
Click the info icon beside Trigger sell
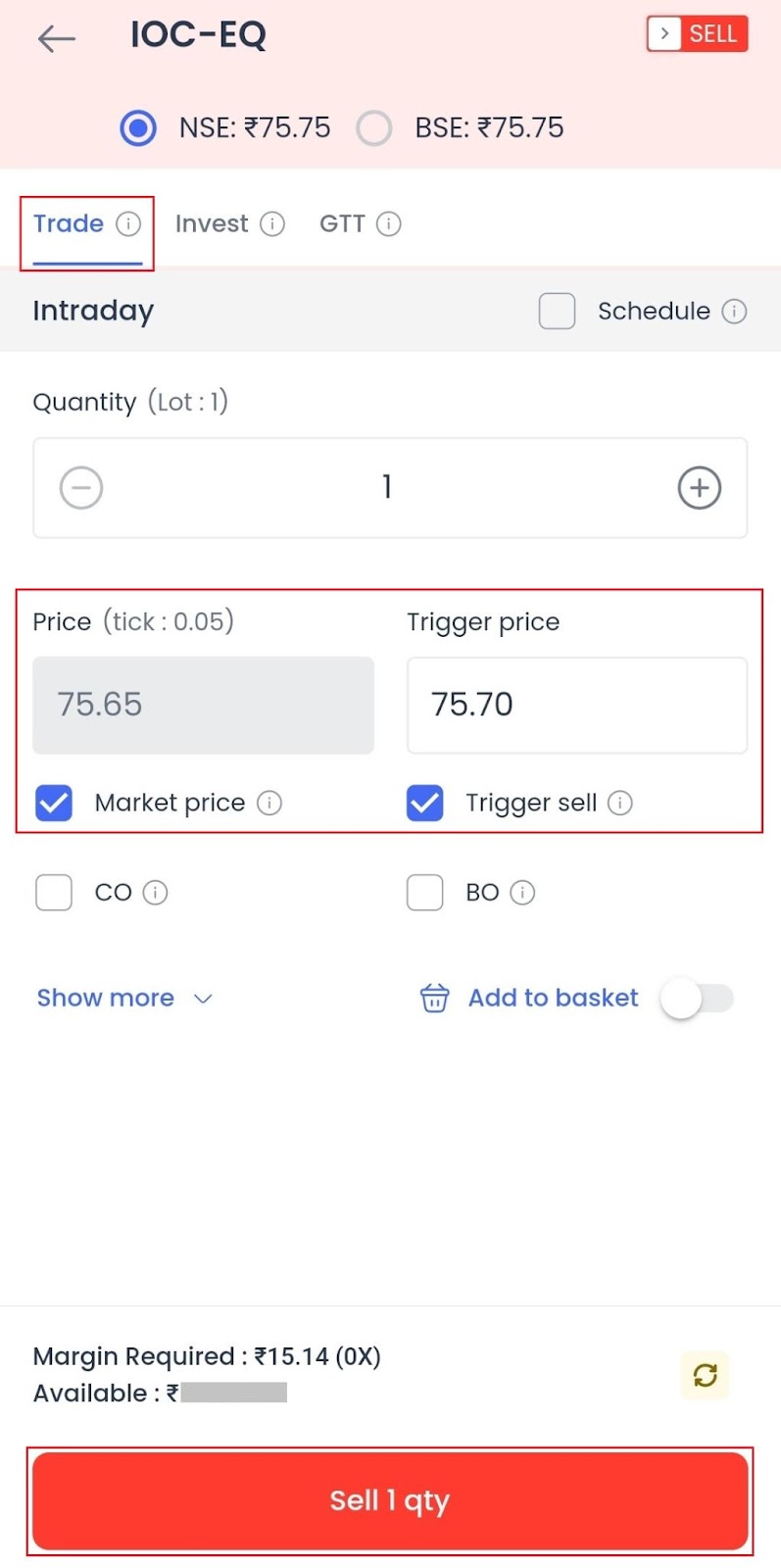pos(619,803)
